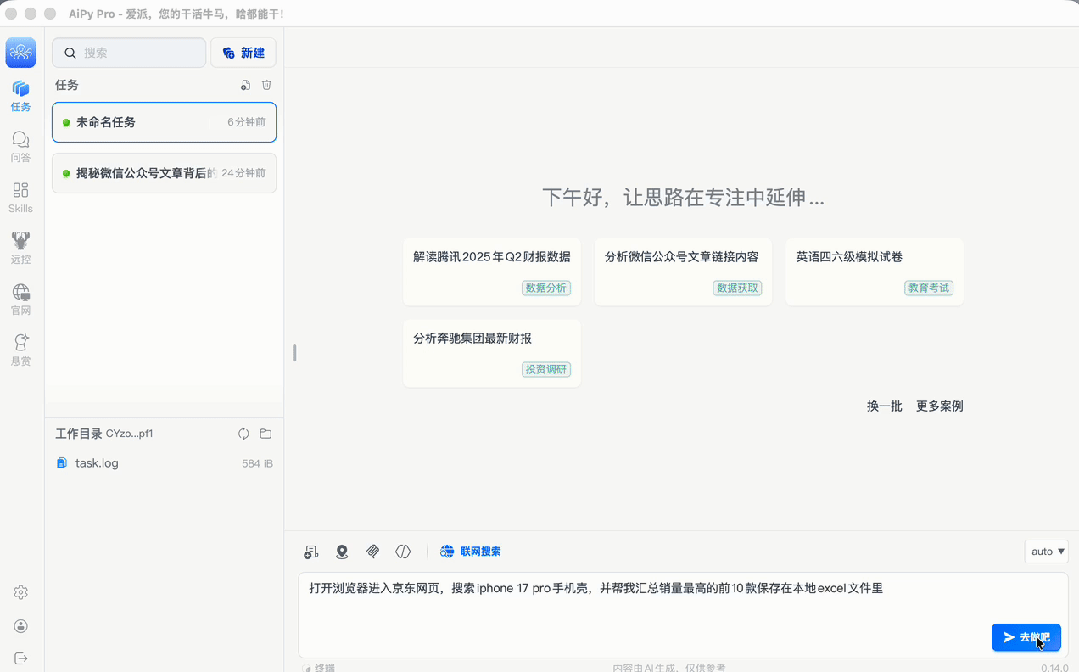Click the logout icon at the bottom of the sidebar

(21, 658)
